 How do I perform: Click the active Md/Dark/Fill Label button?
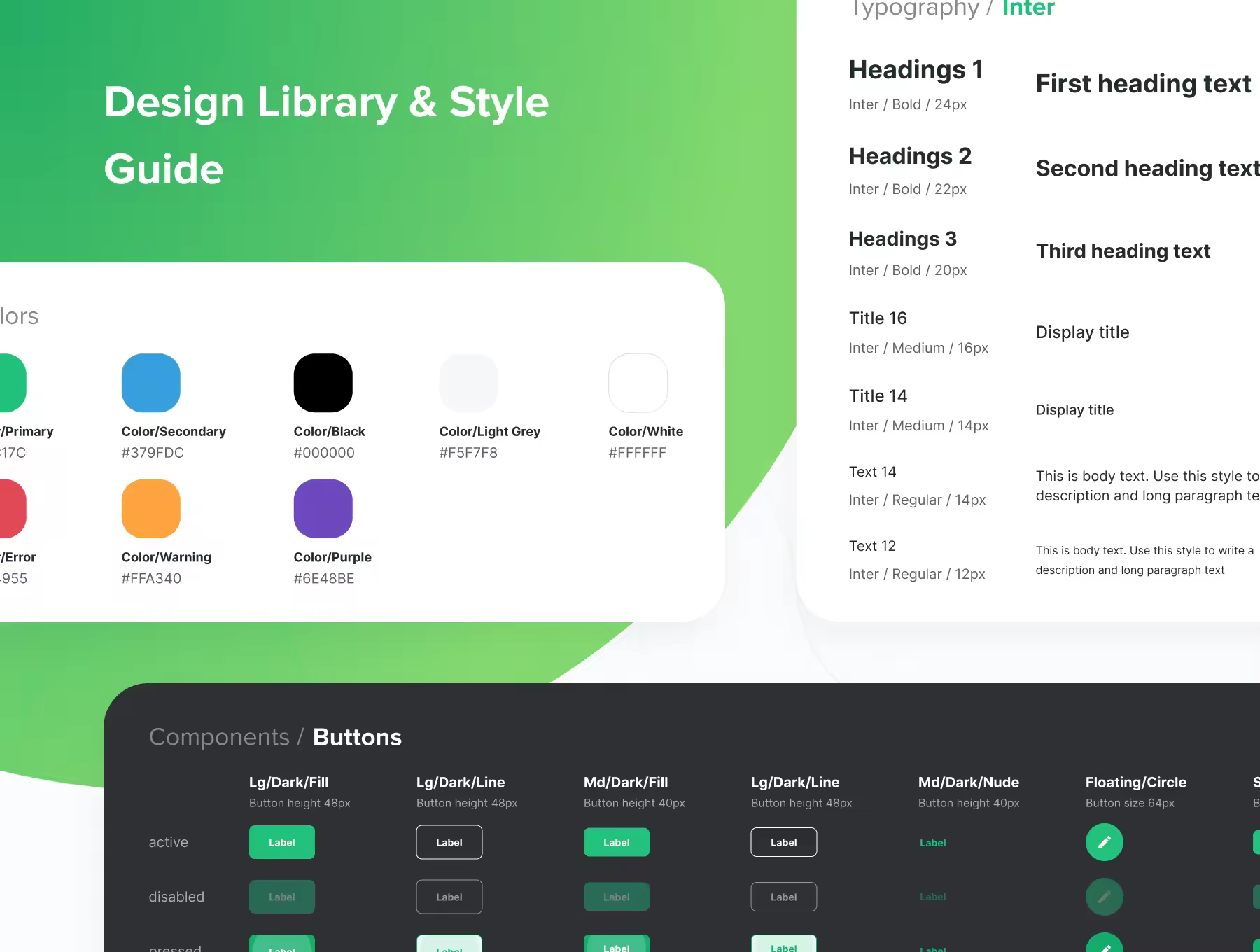point(617,842)
